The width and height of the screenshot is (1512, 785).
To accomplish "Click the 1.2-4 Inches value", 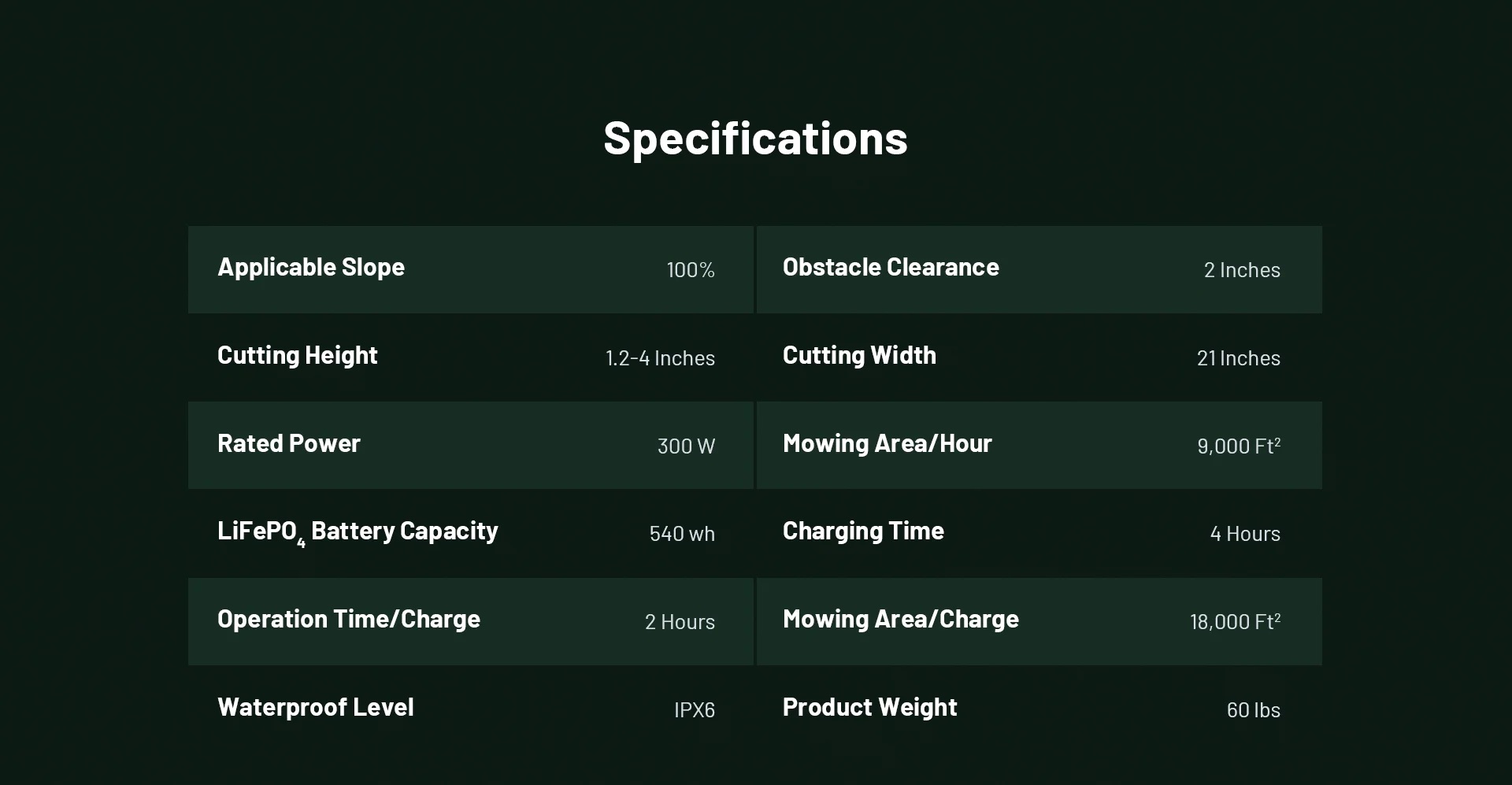I will pos(660,358).
